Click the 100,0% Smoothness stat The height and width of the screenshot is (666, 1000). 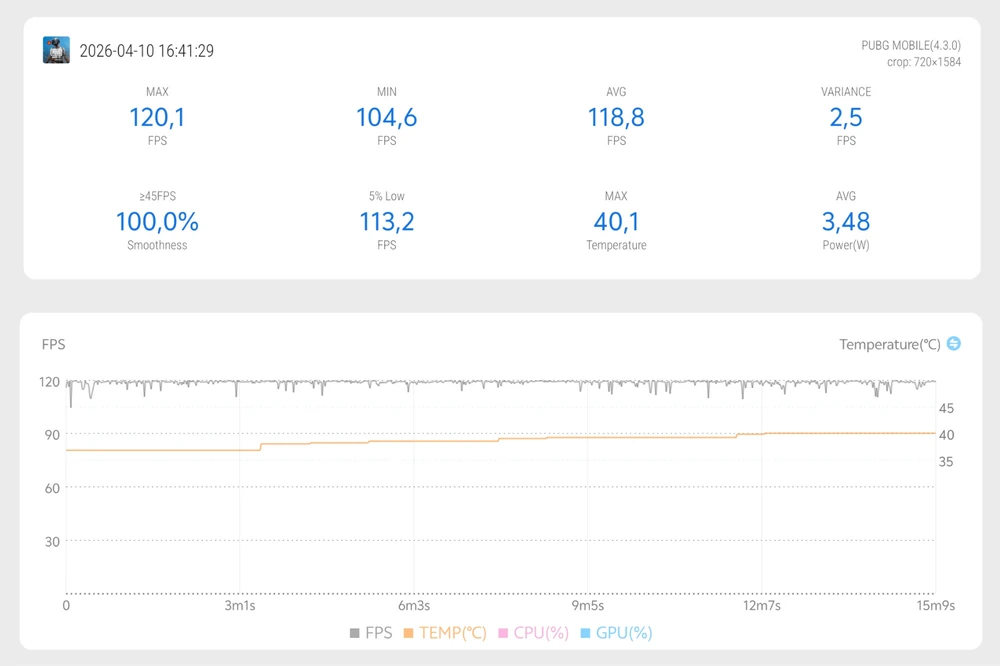pyautogui.click(x=157, y=221)
